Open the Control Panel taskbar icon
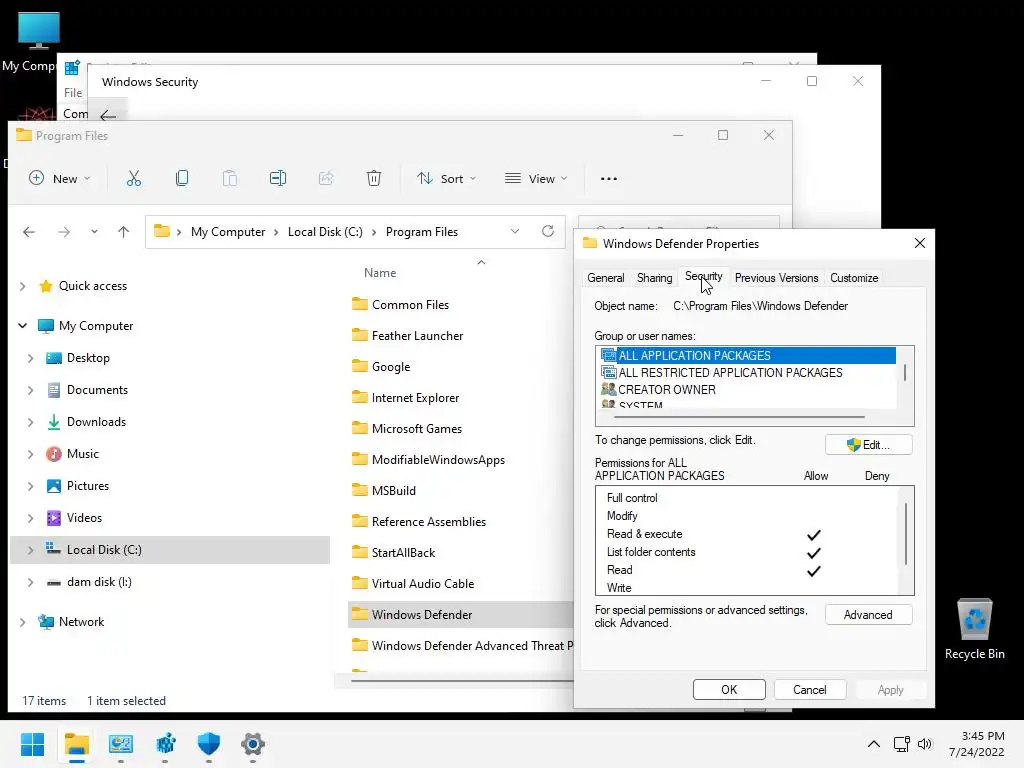The image size is (1024, 768). (121, 744)
